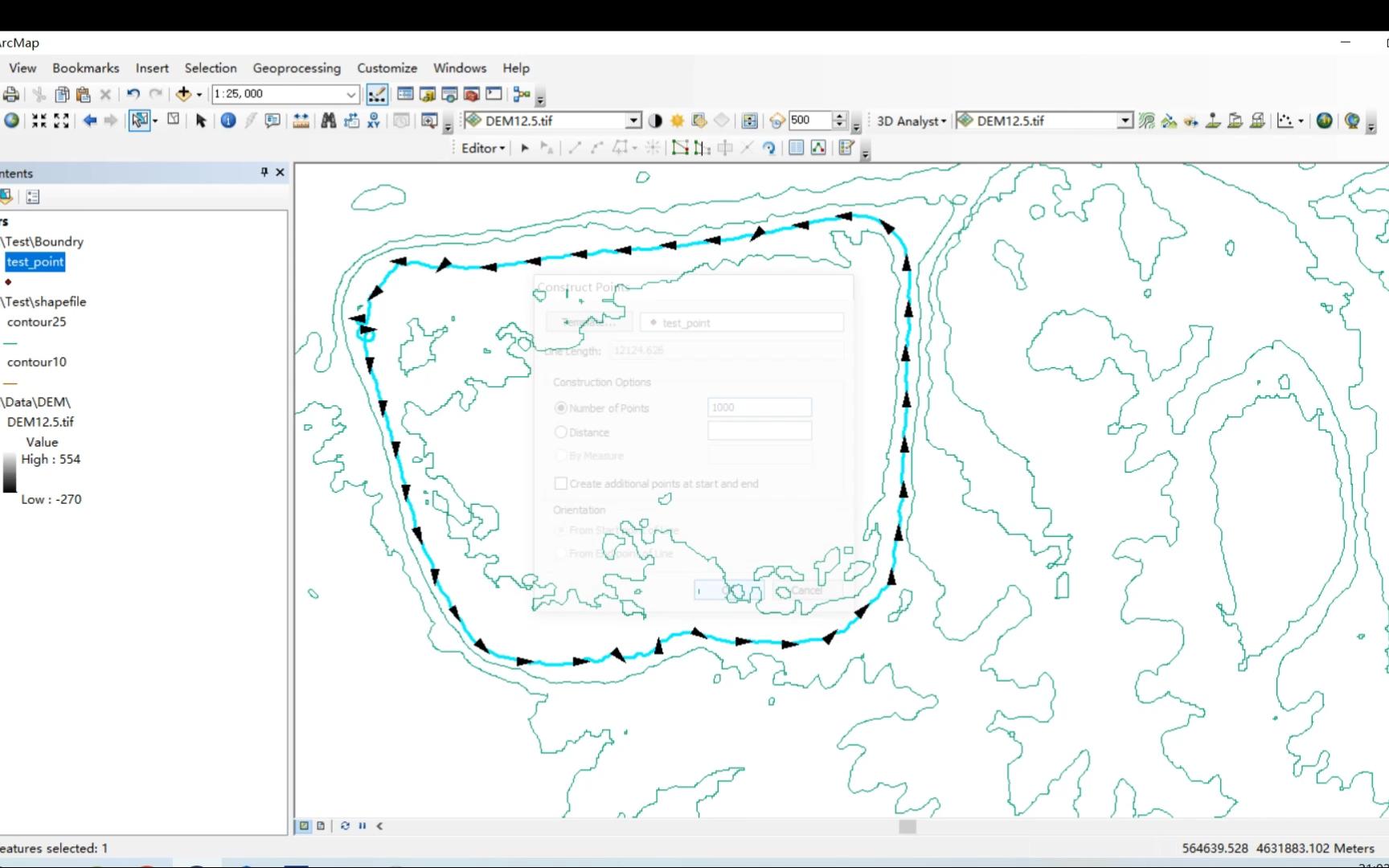Open the ArcToolbox window

(x=471, y=94)
